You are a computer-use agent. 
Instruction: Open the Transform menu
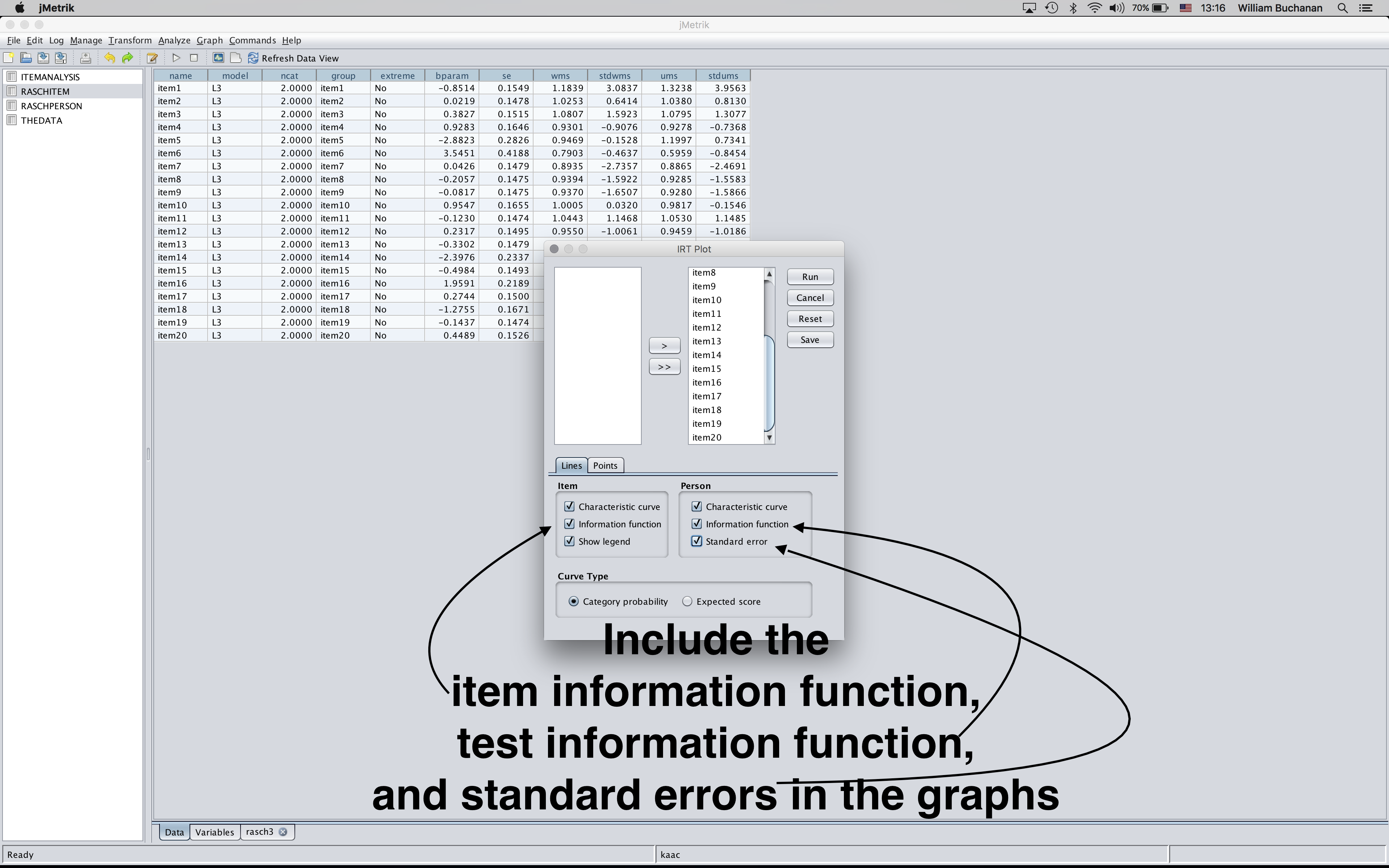click(130, 40)
